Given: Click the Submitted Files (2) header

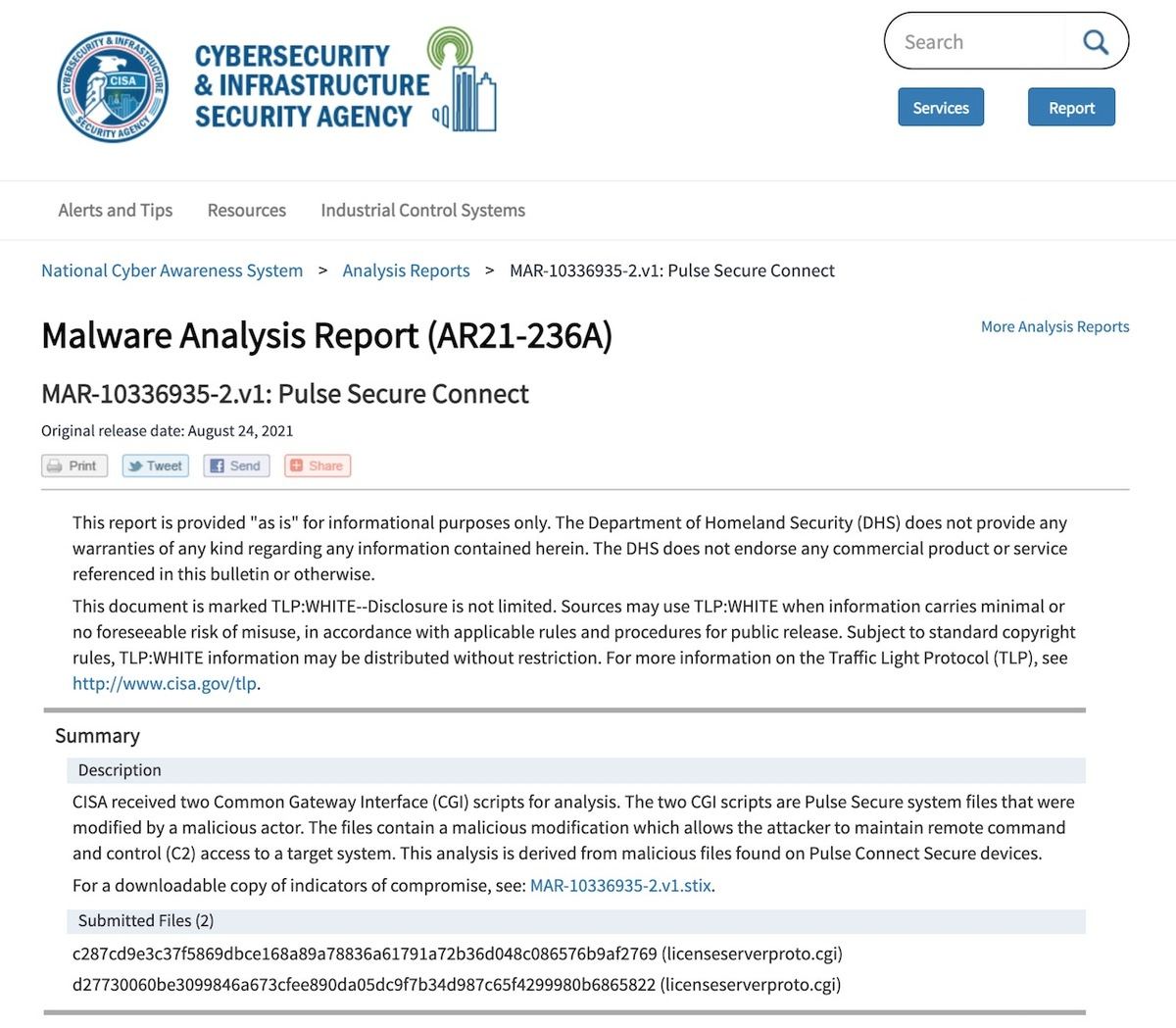Looking at the screenshot, I should 576,921.
